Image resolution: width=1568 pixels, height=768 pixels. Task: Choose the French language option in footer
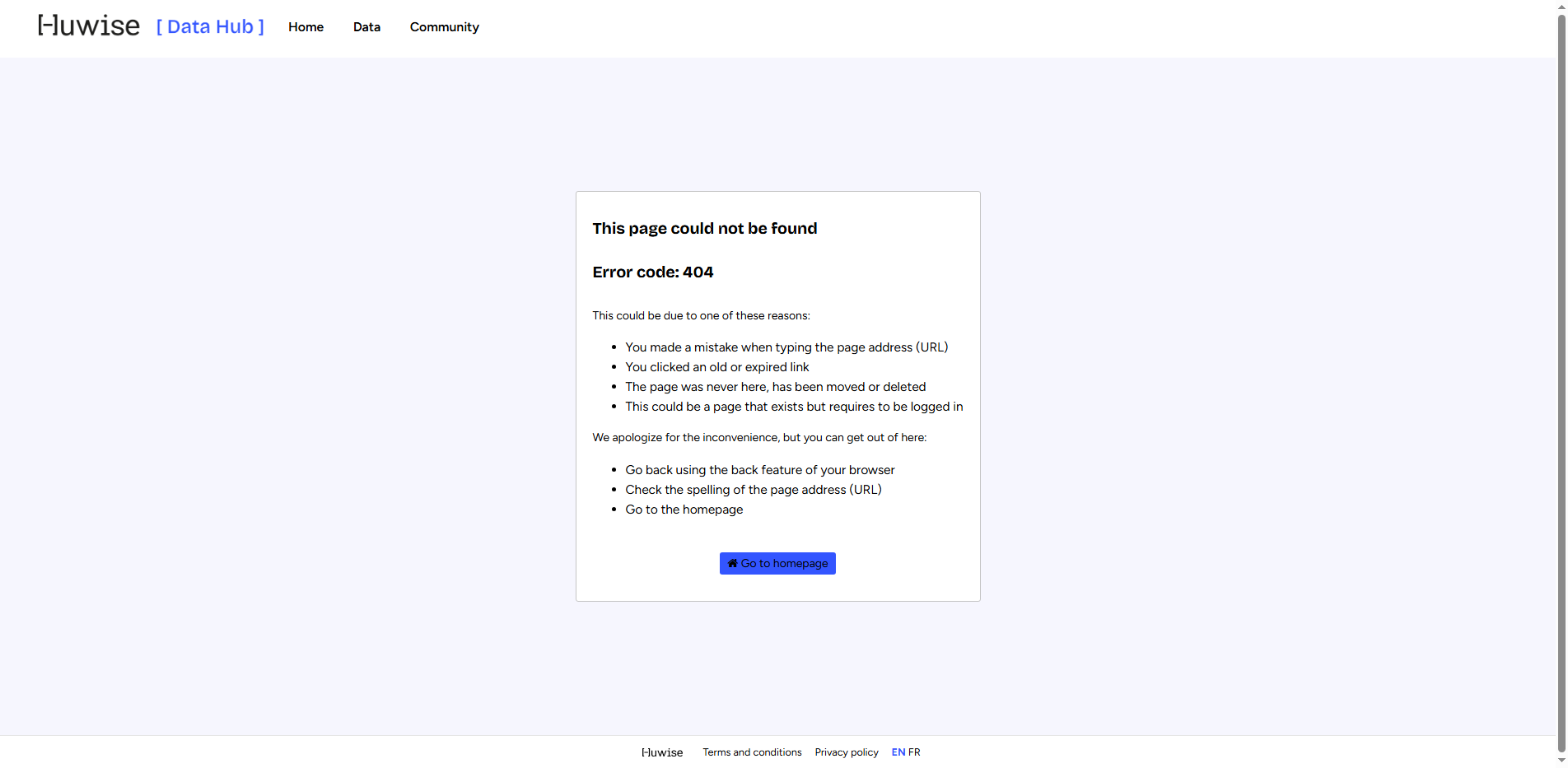915,752
